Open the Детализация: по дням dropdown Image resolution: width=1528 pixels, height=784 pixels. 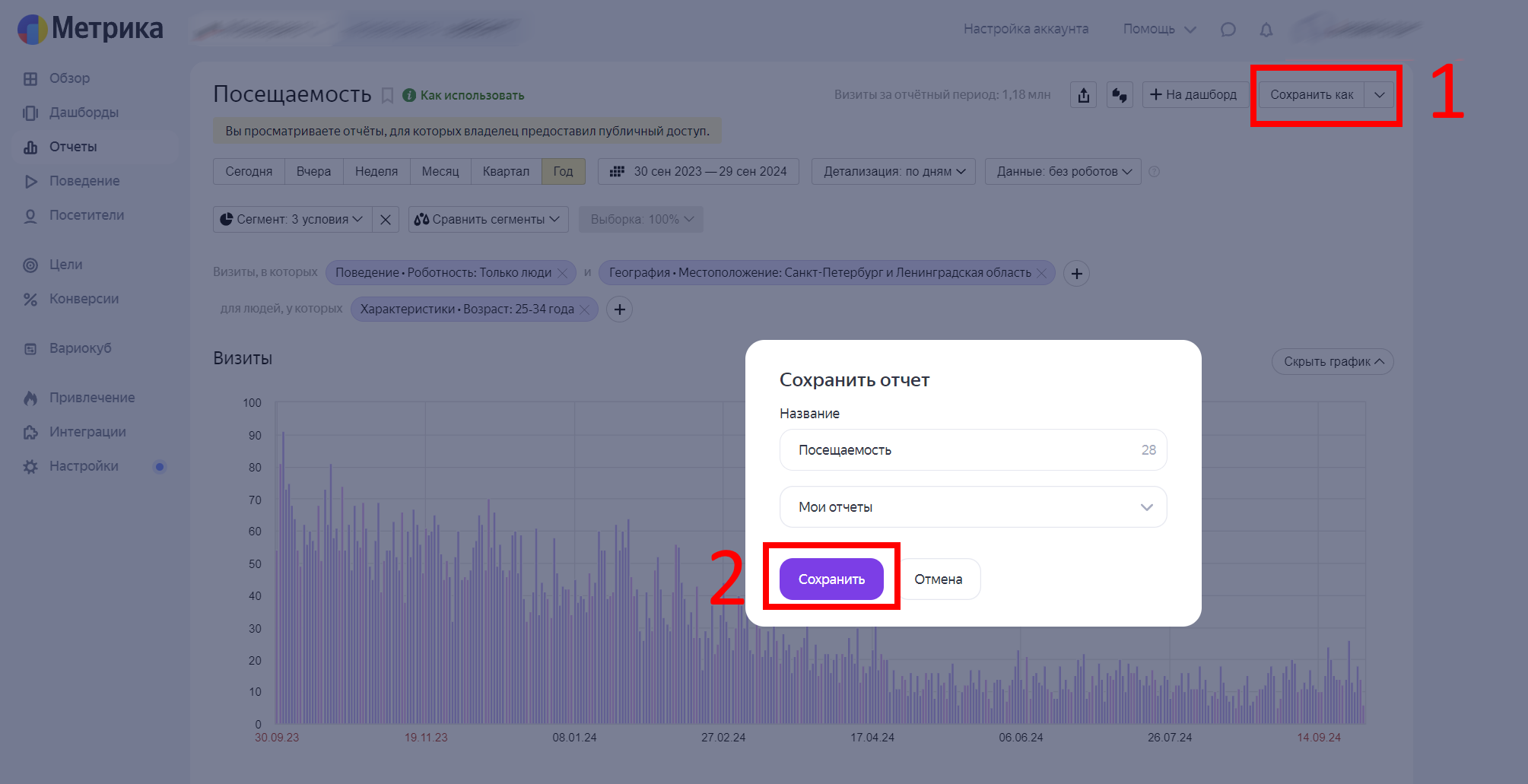tap(893, 172)
